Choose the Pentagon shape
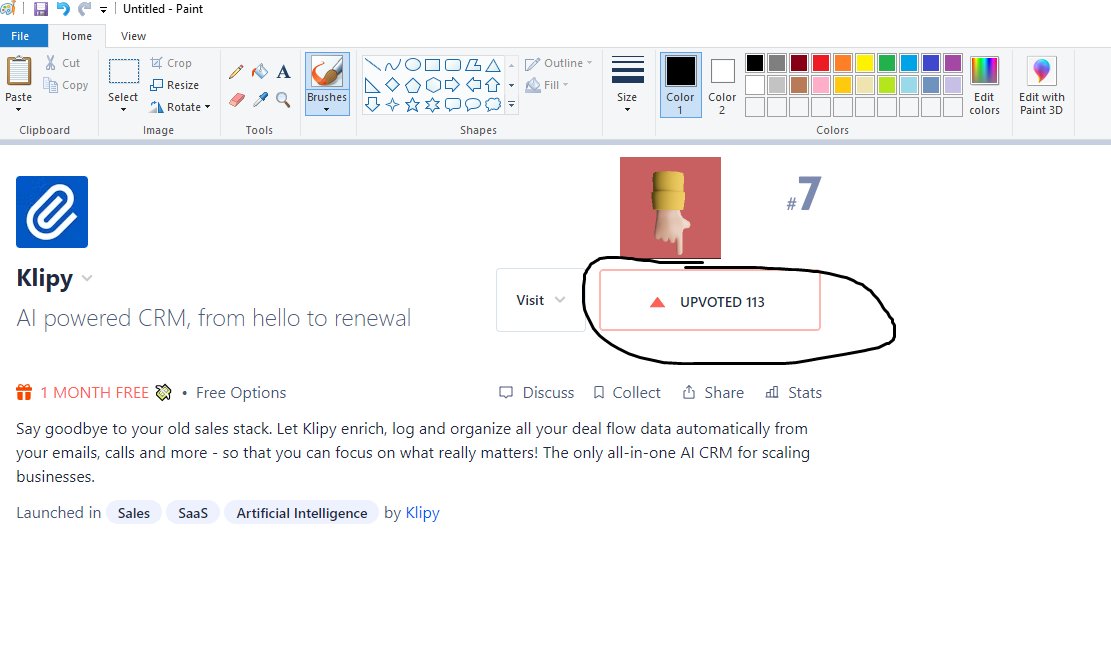The height and width of the screenshot is (646, 1111). point(412,85)
